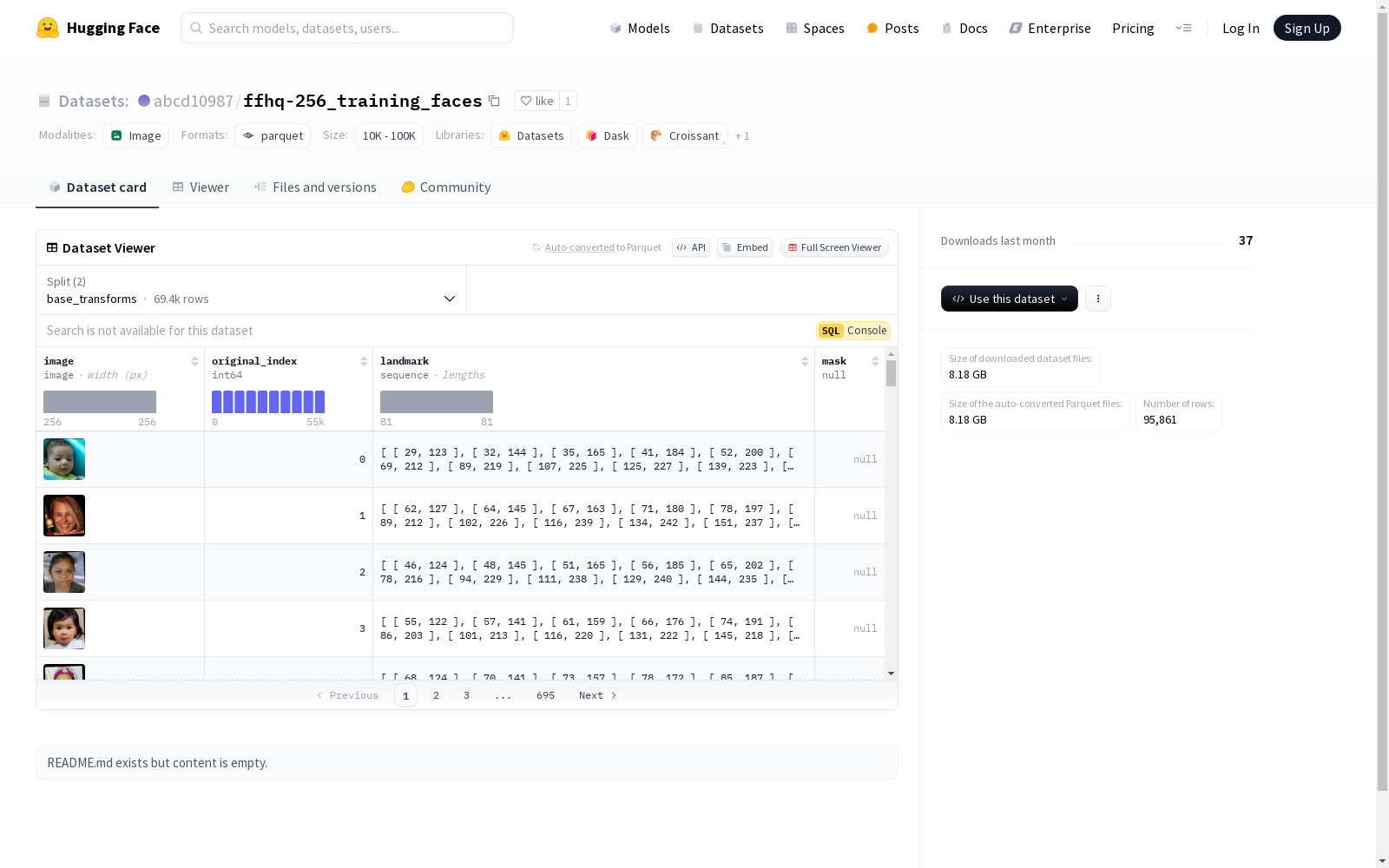Screen dimensions: 1389x868
Task: Click the landmark lengths histogram bar
Action: point(437,402)
